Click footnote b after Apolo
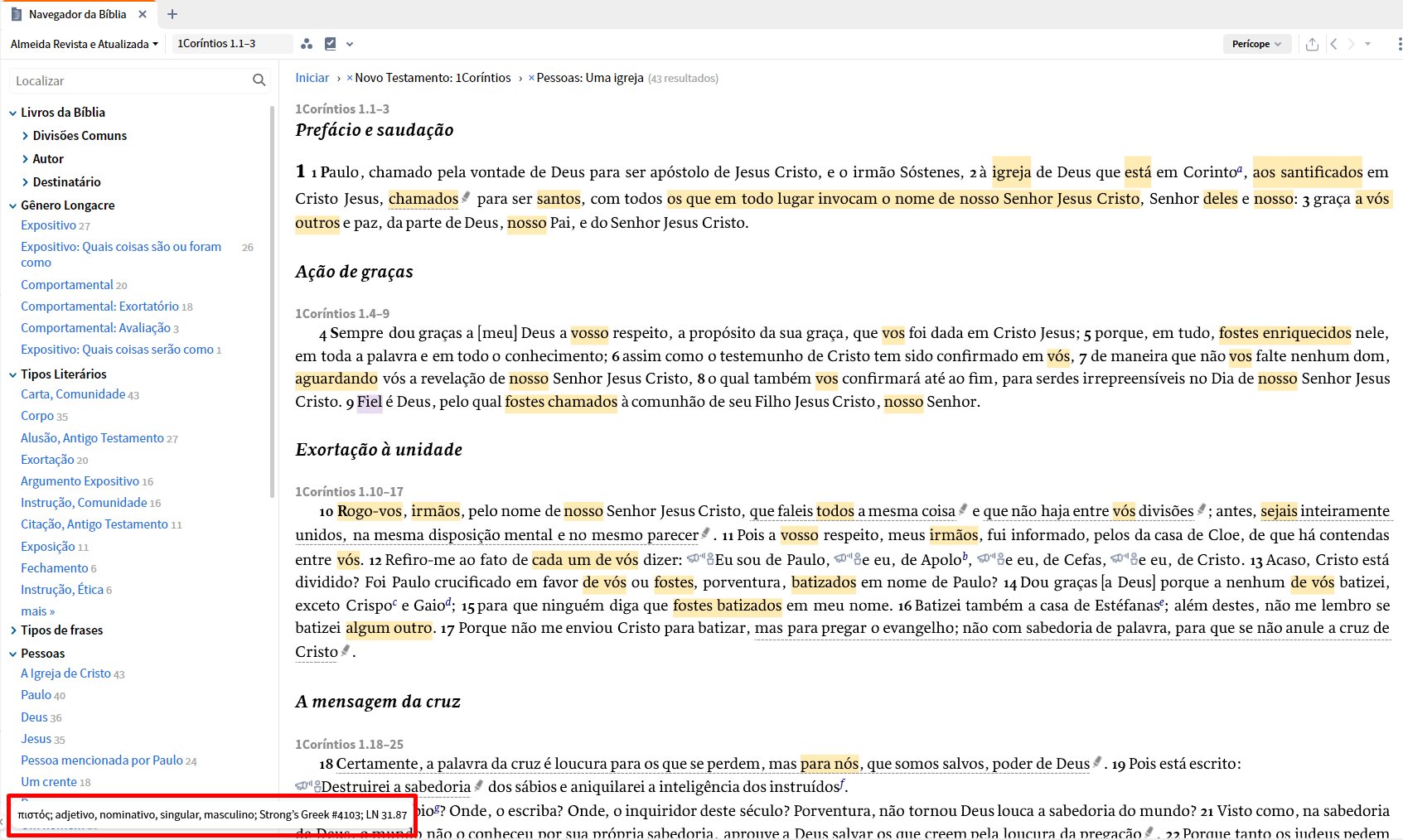This screenshot has width=1403, height=840. 965,556
